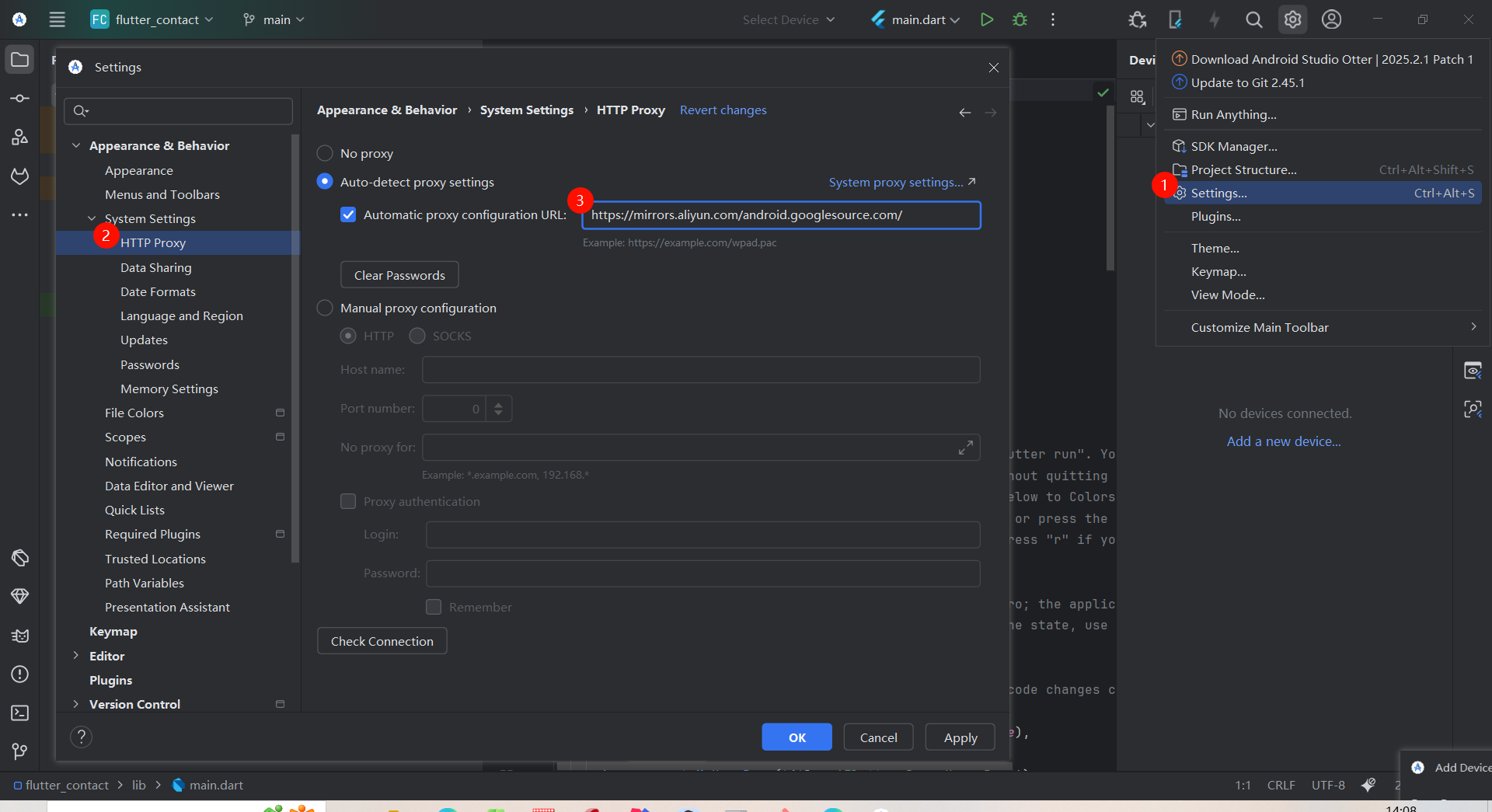The width and height of the screenshot is (1492, 812).
Task: Click the Run green play button
Action: click(x=987, y=19)
